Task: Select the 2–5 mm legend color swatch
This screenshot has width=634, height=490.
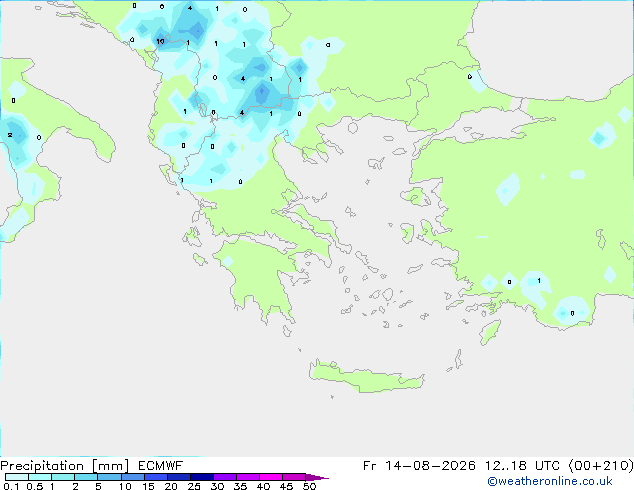Action: [x=86, y=477]
